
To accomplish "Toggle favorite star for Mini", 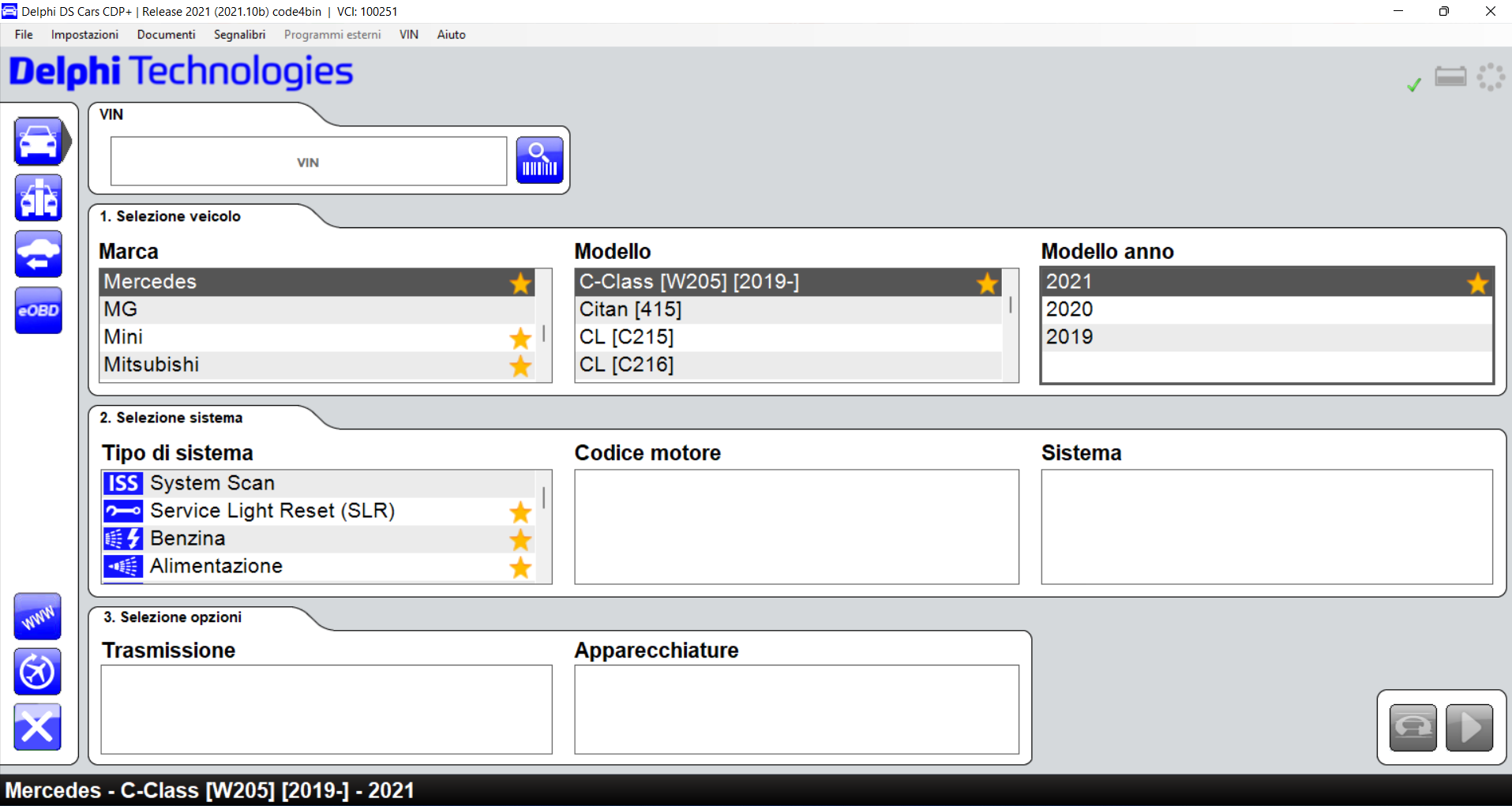I will [x=520, y=339].
